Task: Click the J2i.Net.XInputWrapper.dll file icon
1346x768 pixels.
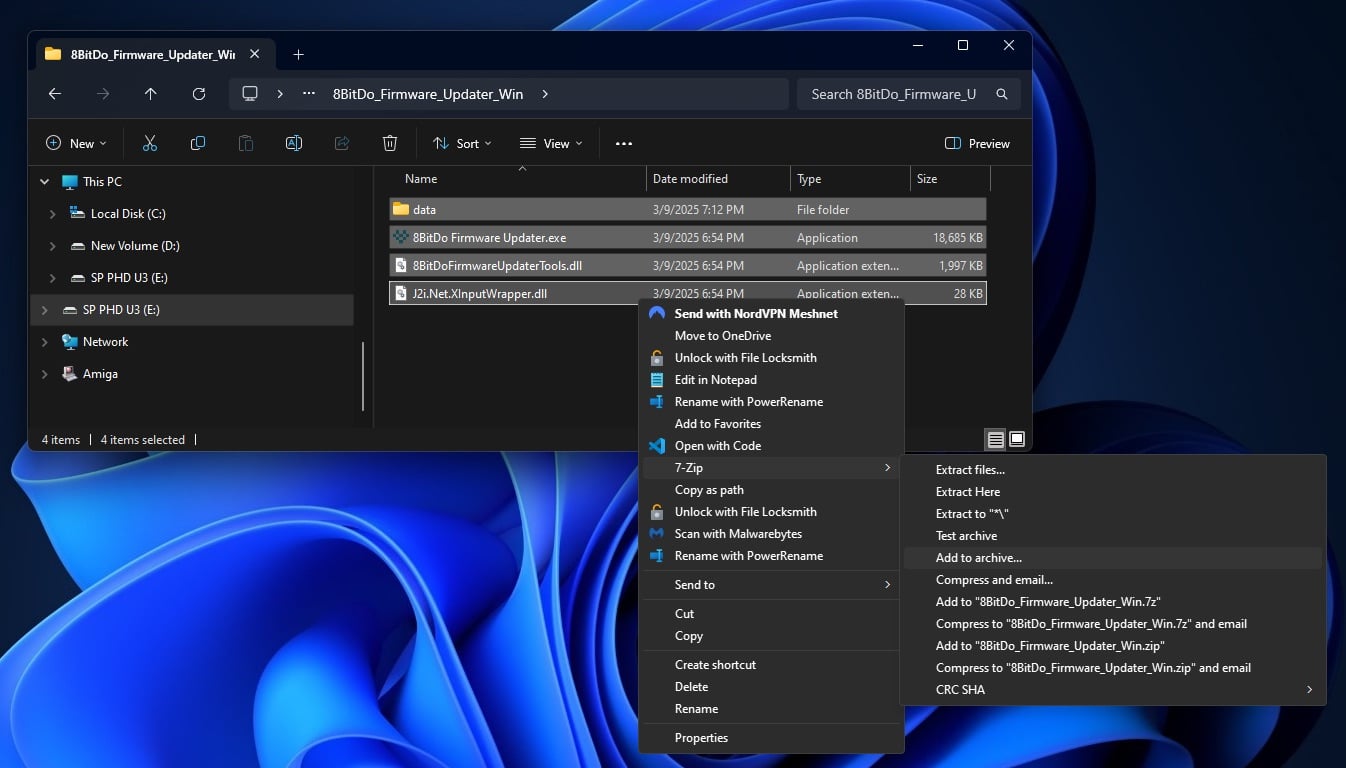Action: 401,294
